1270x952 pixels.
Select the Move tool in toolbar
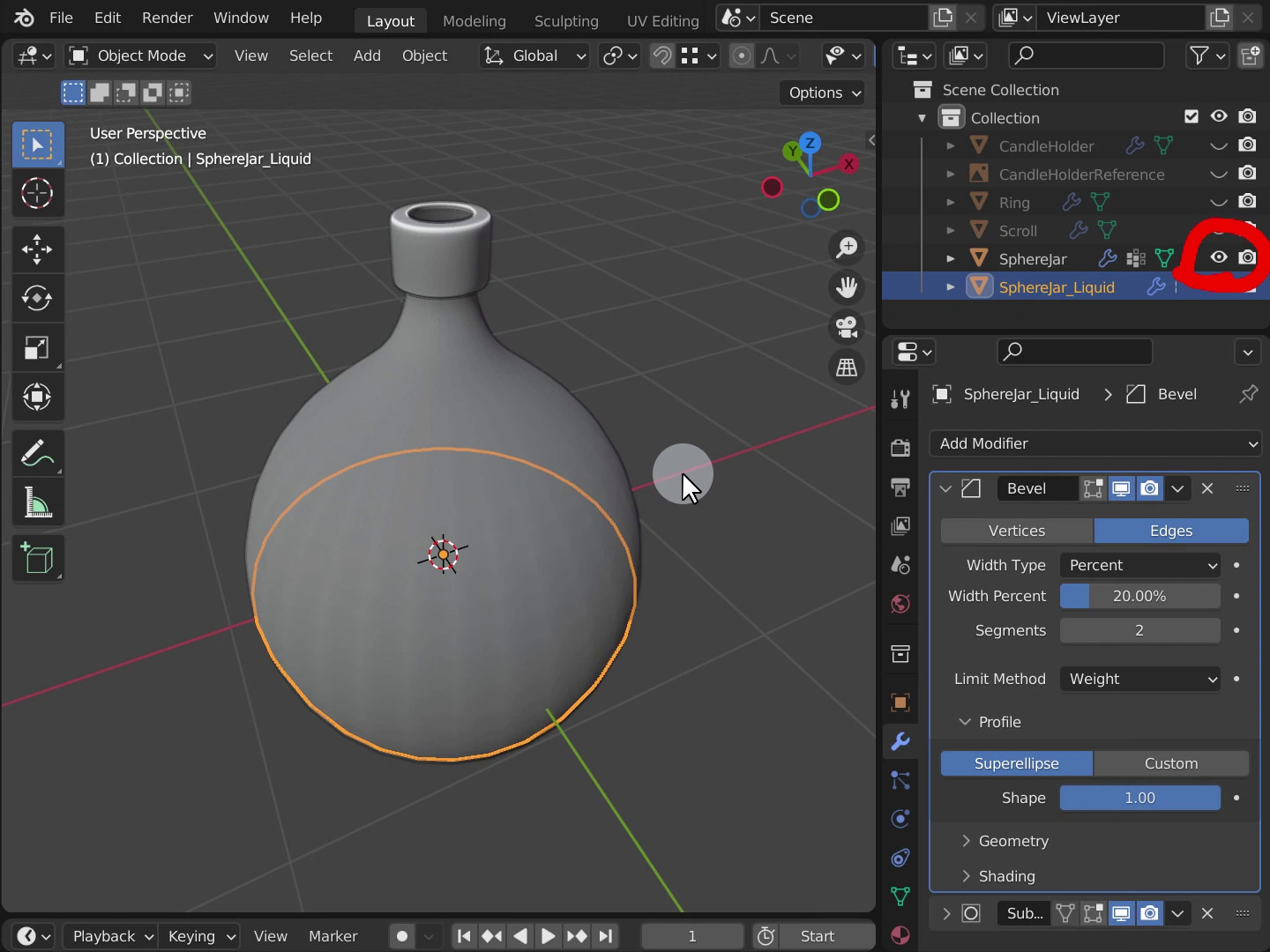click(x=37, y=249)
